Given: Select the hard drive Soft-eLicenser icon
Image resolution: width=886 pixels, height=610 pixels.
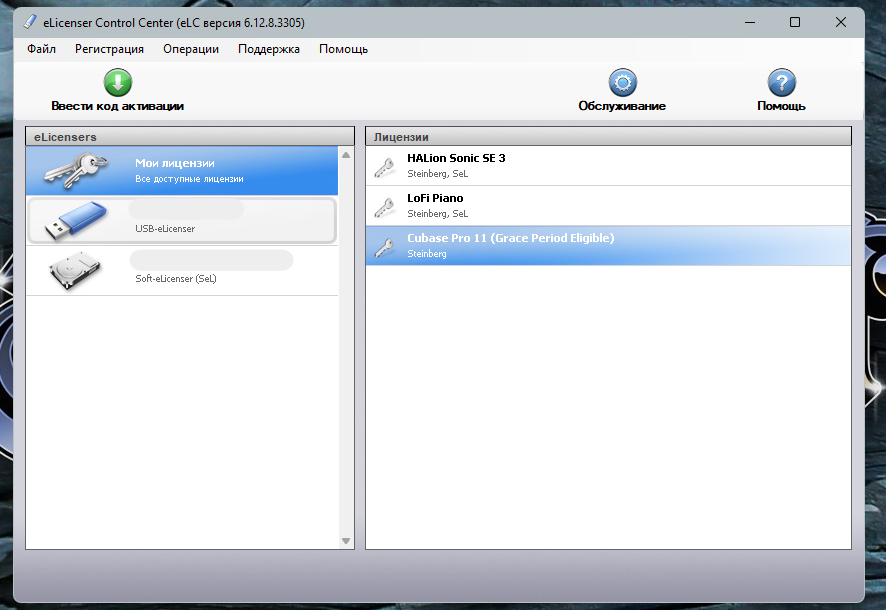Looking at the screenshot, I should (75, 271).
